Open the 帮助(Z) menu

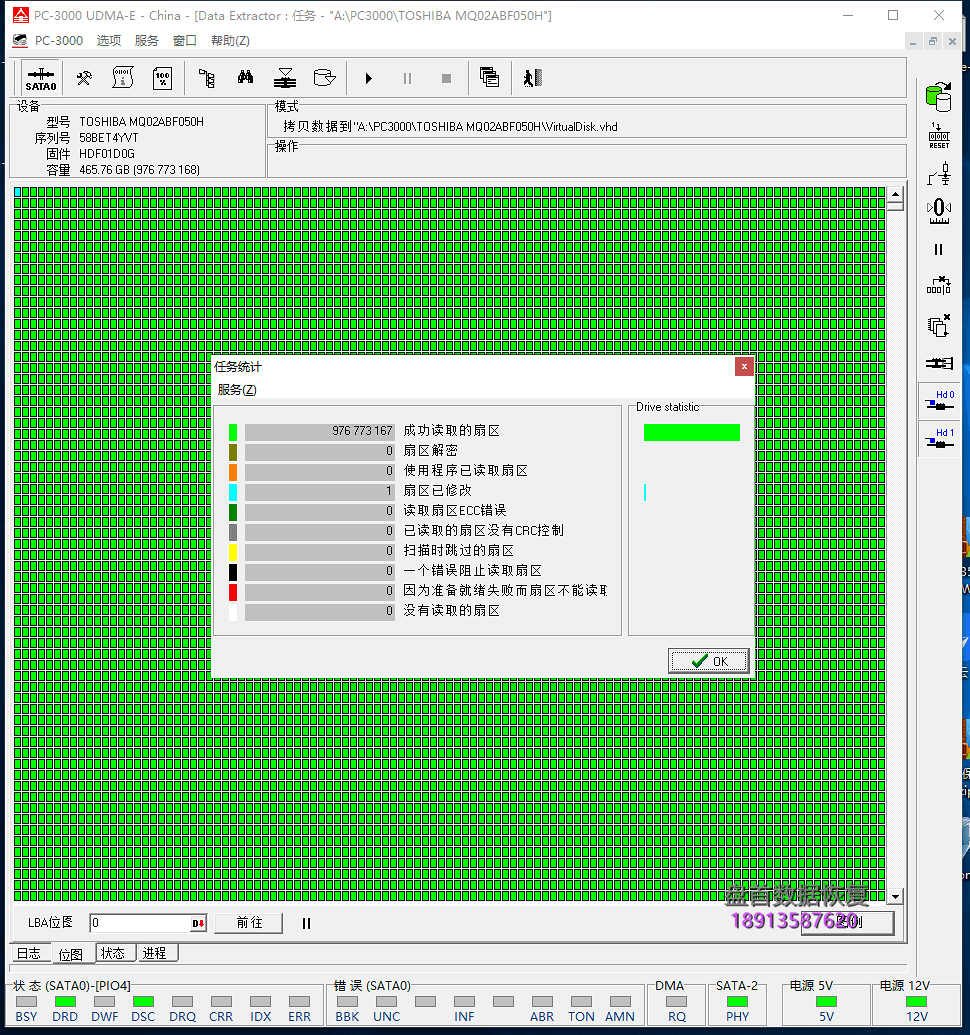(x=230, y=41)
